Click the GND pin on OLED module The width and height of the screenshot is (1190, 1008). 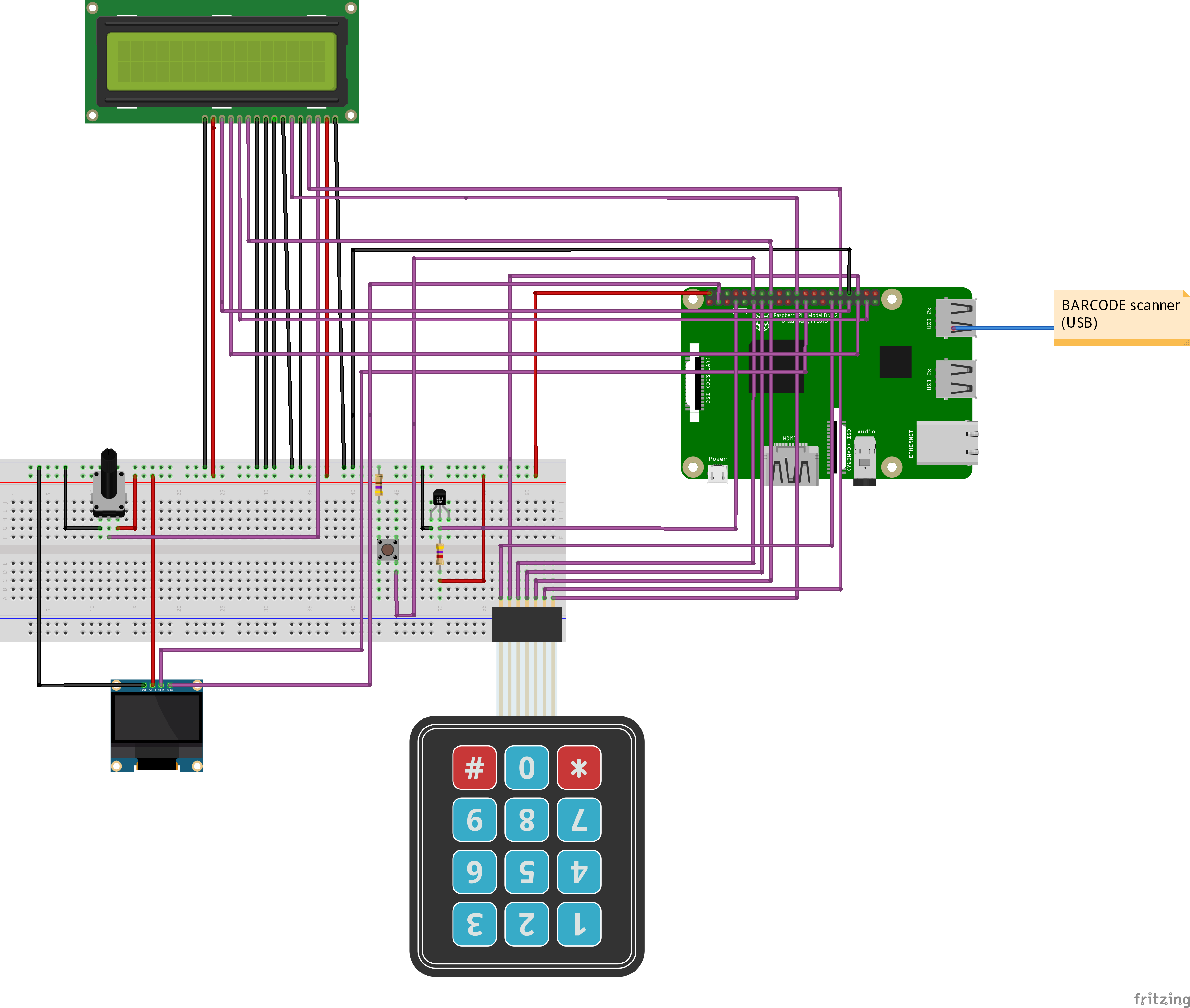tap(143, 685)
